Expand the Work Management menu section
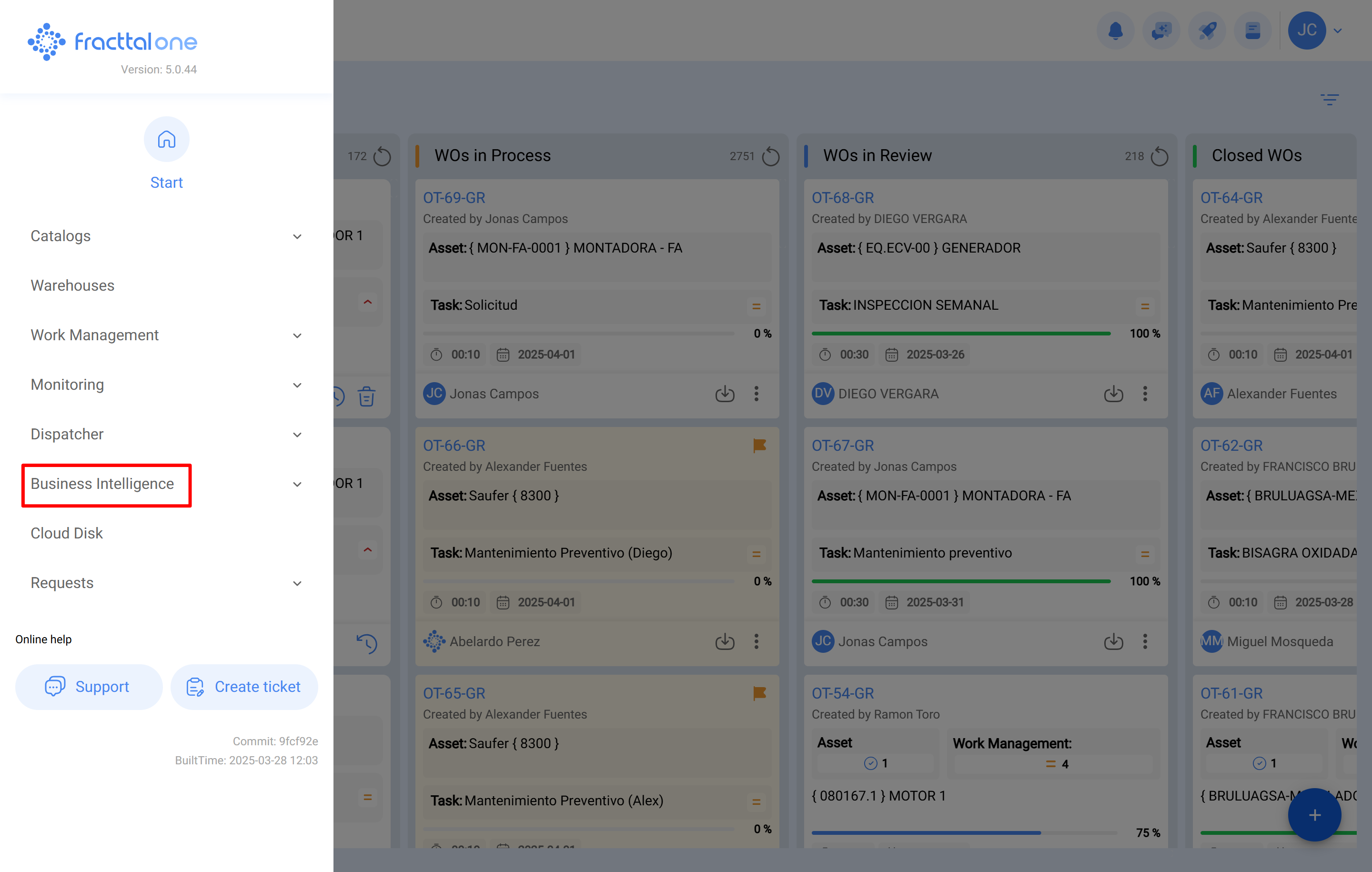Viewport: 1372px width, 872px height. pyautogui.click(x=95, y=335)
